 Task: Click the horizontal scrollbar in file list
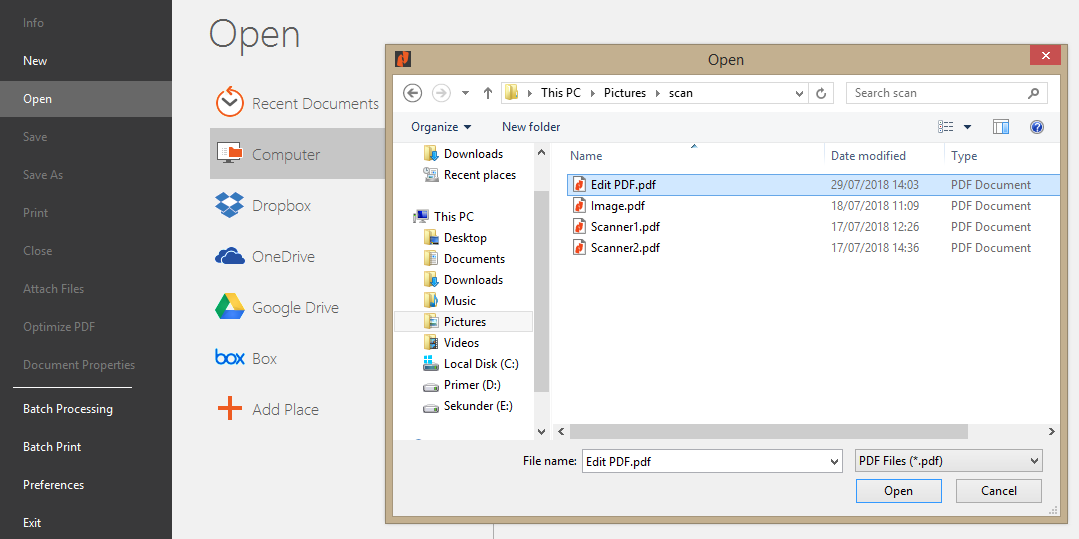click(x=769, y=431)
